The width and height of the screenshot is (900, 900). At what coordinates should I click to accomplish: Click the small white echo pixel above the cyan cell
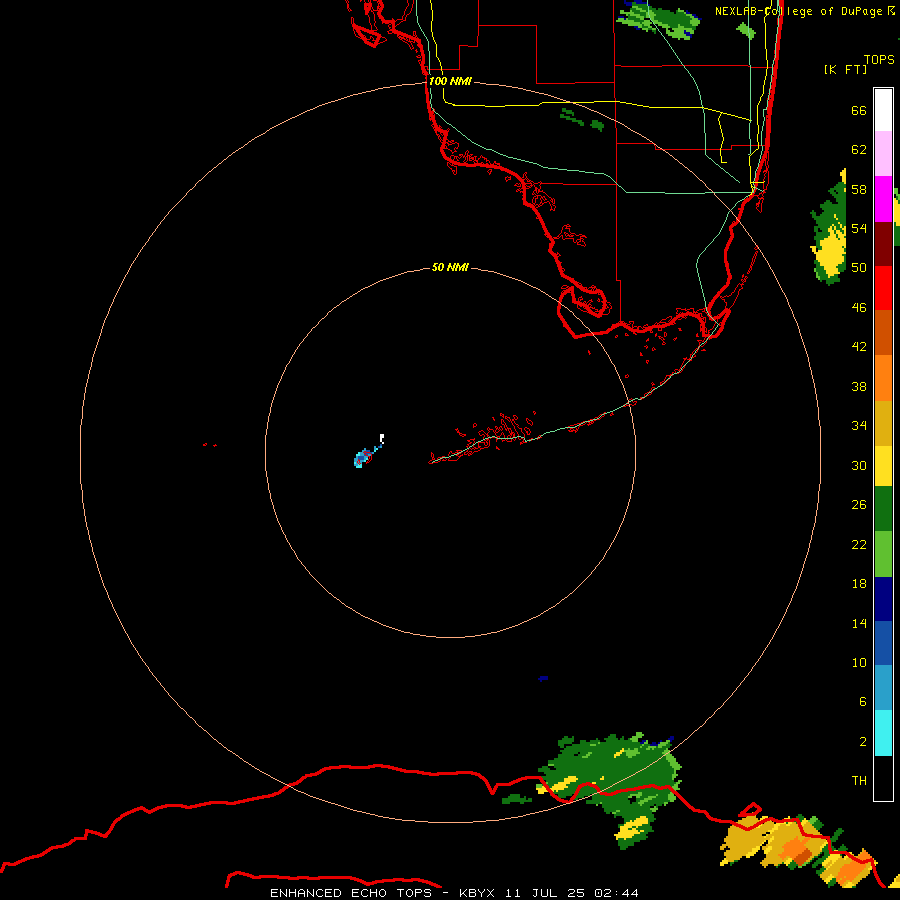coord(382,439)
